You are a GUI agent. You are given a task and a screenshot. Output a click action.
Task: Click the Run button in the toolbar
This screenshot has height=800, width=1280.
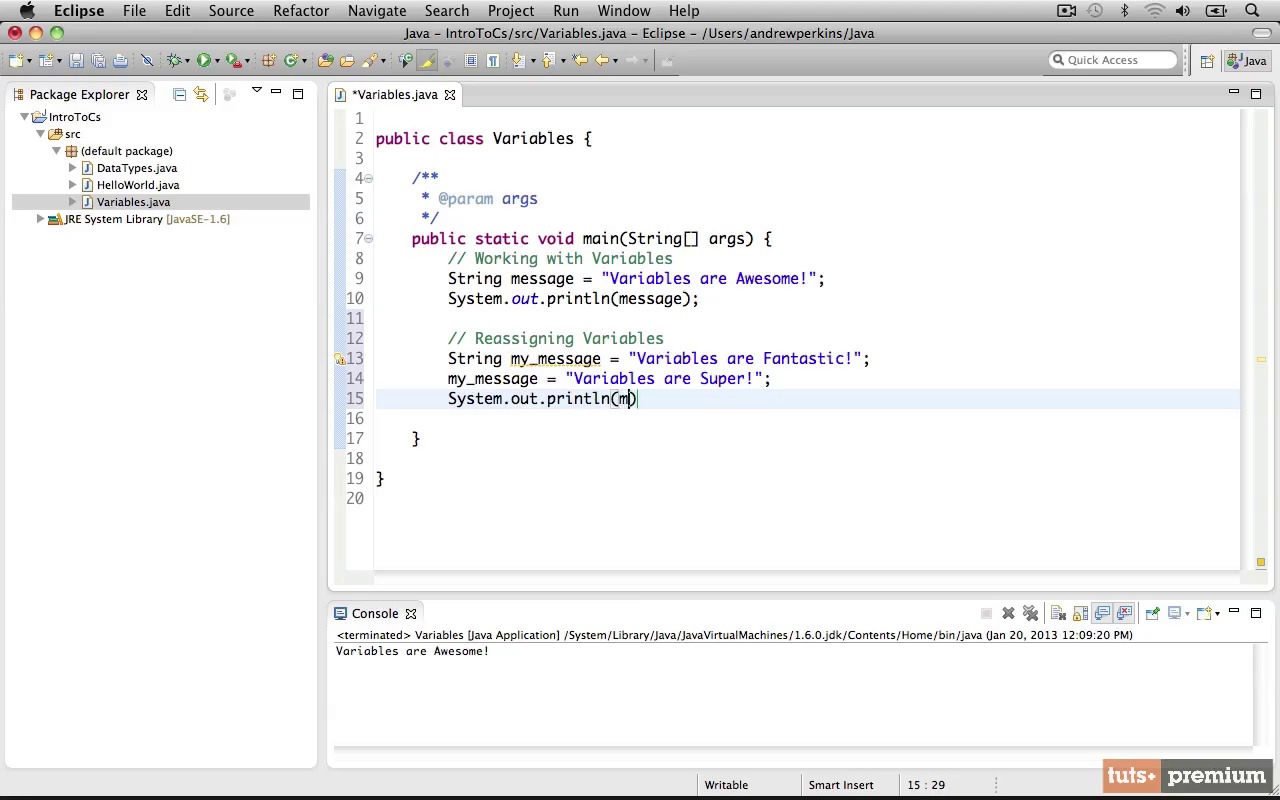point(203,61)
